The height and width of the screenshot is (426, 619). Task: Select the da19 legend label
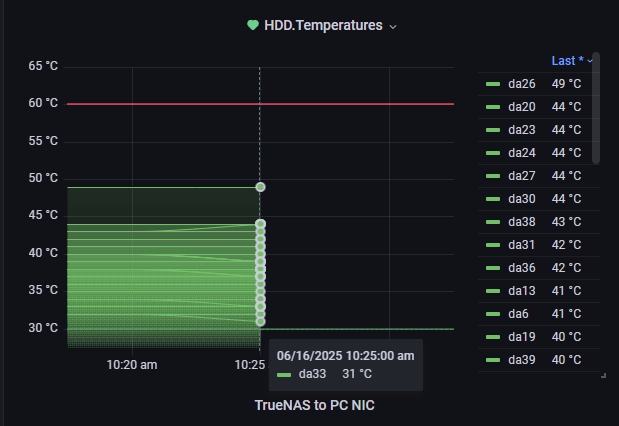[522, 337]
